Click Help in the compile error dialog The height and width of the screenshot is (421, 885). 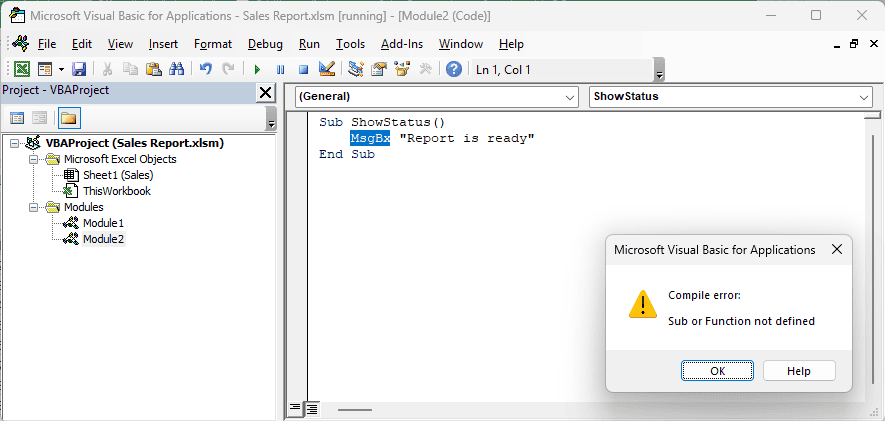point(799,371)
